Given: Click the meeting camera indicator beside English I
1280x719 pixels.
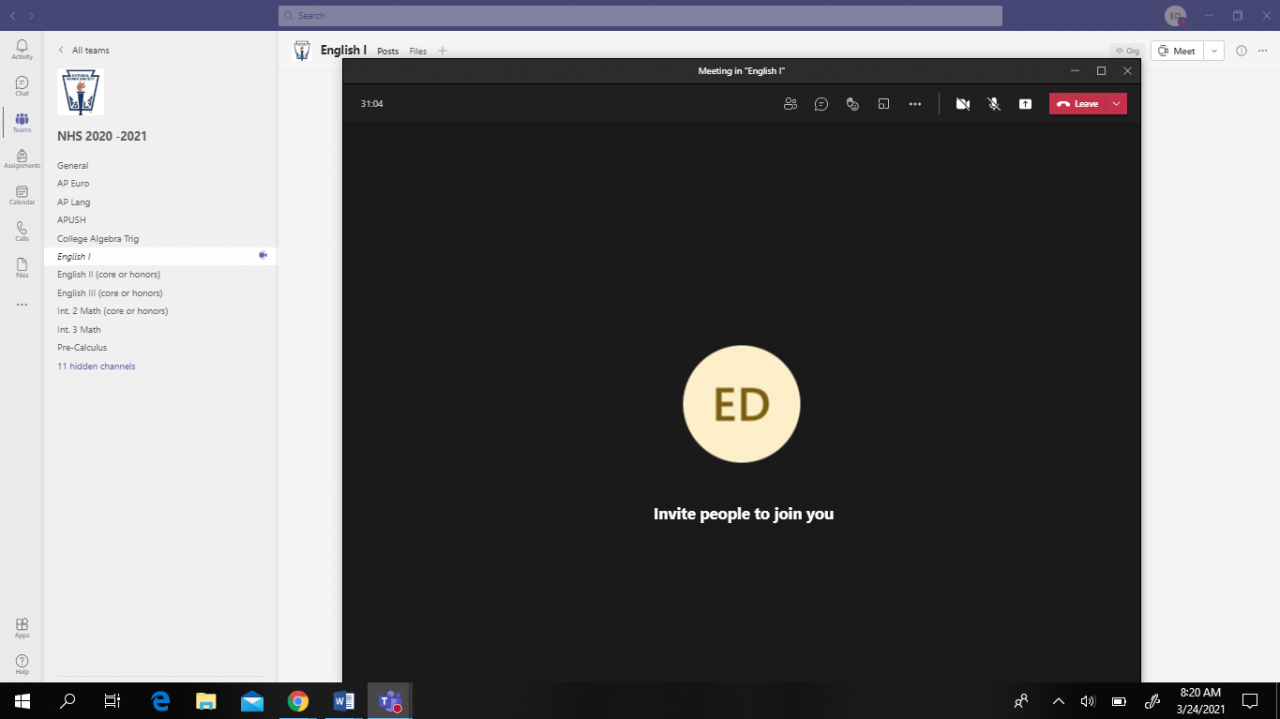Looking at the screenshot, I should pyautogui.click(x=262, y=256).
